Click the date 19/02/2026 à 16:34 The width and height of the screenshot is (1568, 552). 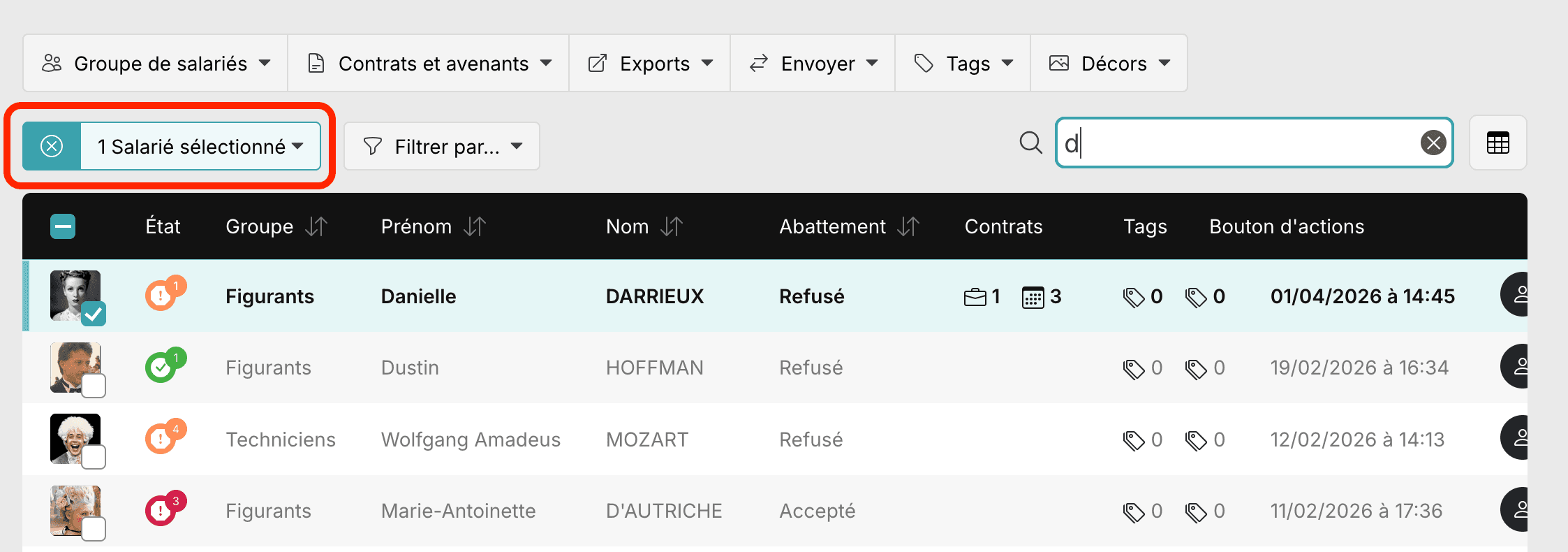pyautogui.click(x=1359, y=368)
